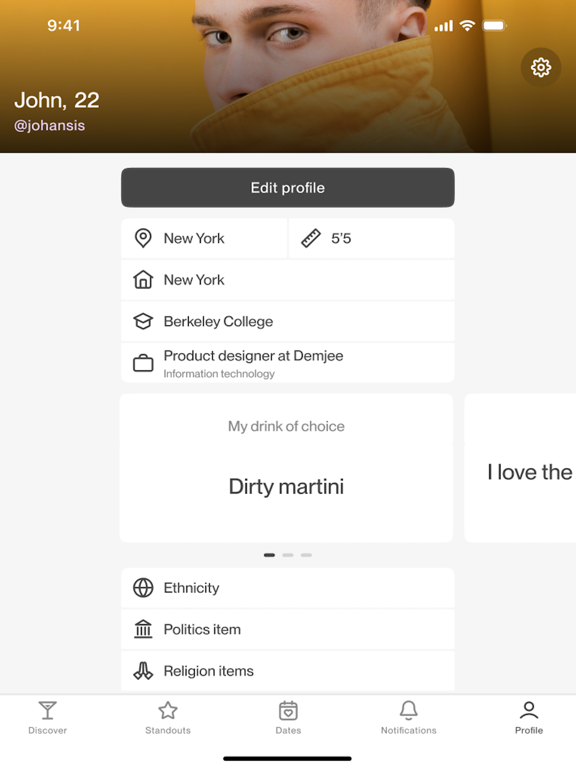
Task: Click the praying hands Religion icon
Action: 143,671
